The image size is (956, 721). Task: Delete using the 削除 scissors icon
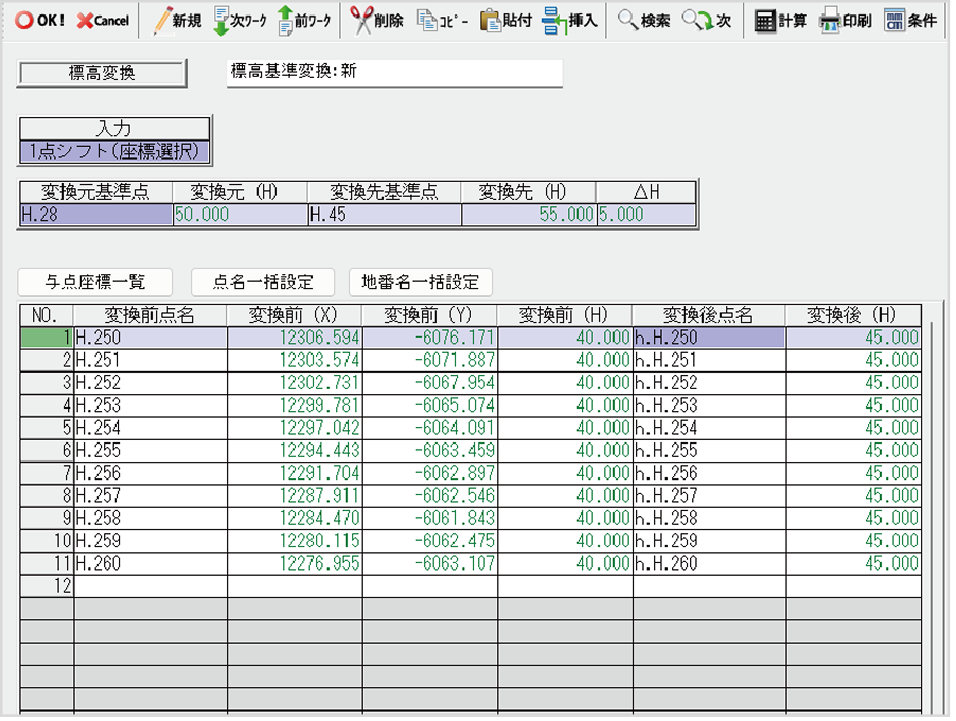[x=376, y=20]
